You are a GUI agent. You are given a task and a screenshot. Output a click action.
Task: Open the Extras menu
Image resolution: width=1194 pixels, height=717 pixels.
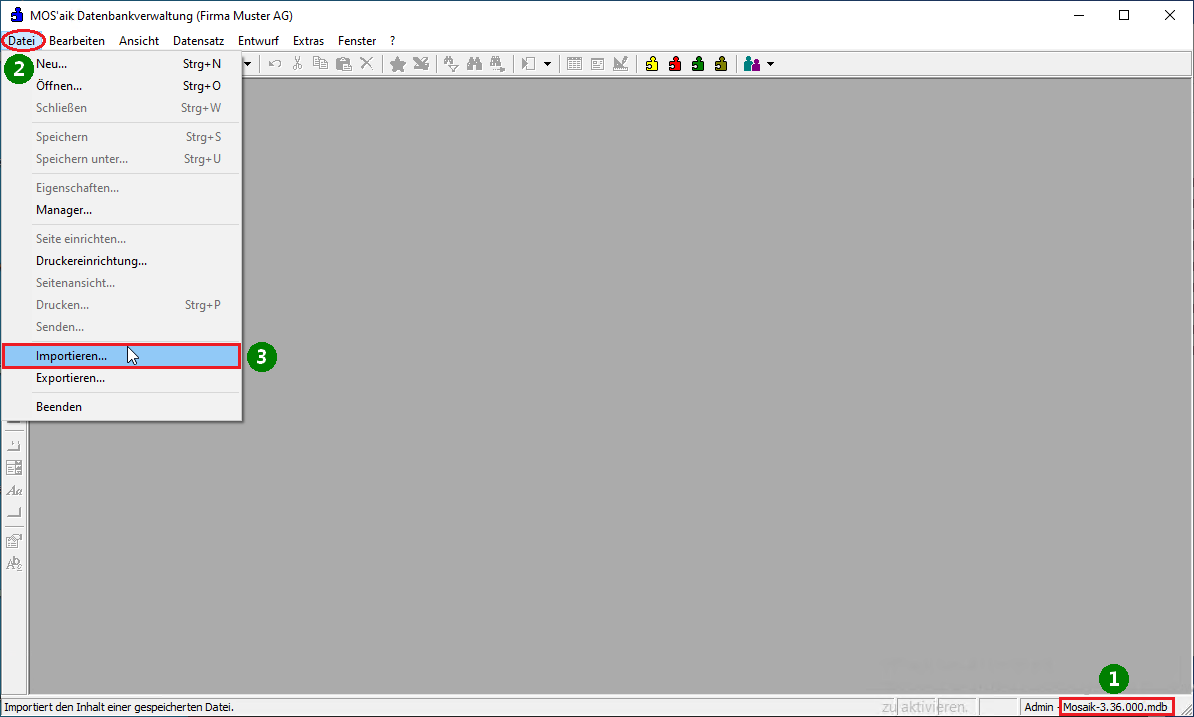[x=308, y=41]
